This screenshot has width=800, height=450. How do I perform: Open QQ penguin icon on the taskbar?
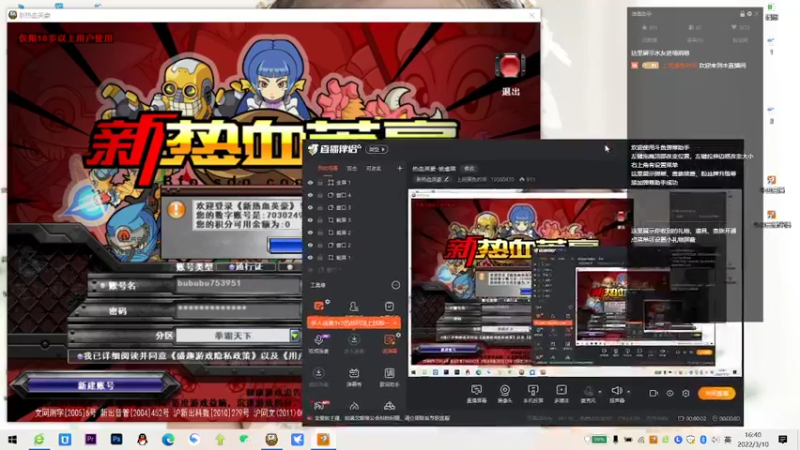pyautogui.click(x=142, y=439)
